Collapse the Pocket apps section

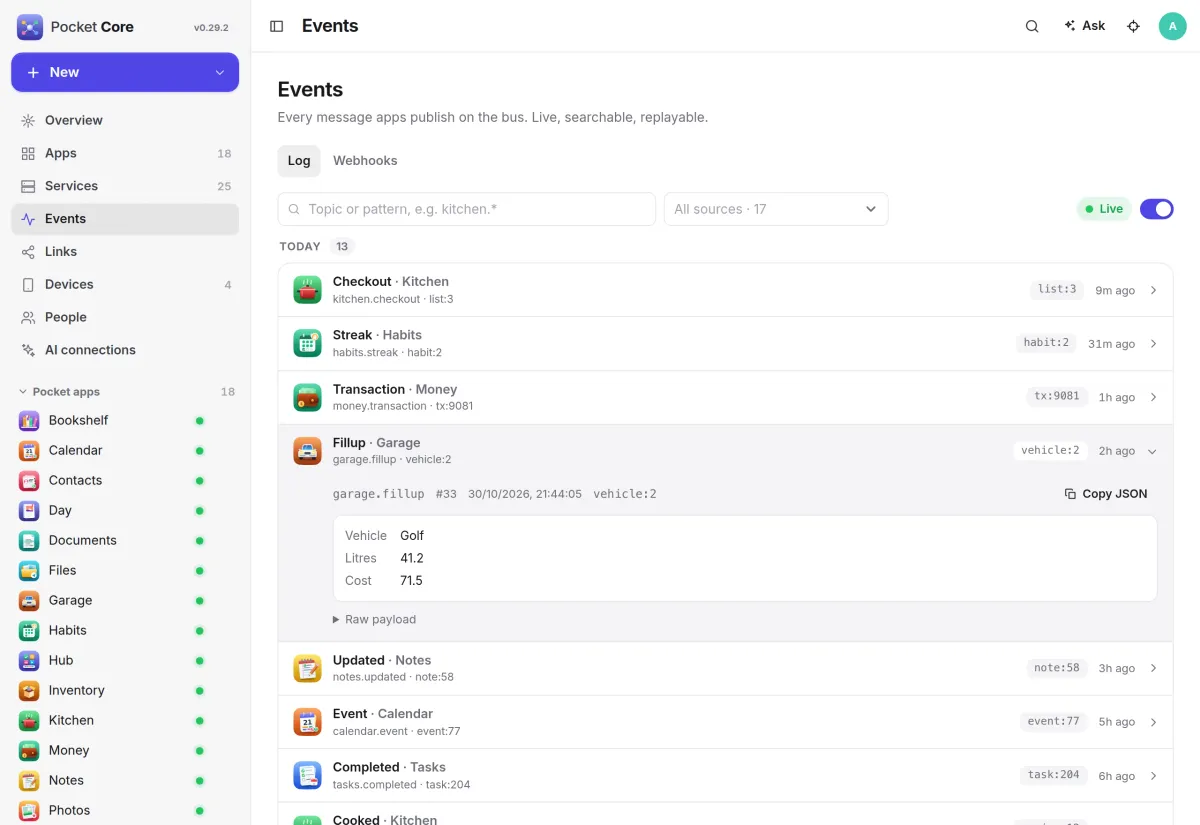click(x=125, y=392)
